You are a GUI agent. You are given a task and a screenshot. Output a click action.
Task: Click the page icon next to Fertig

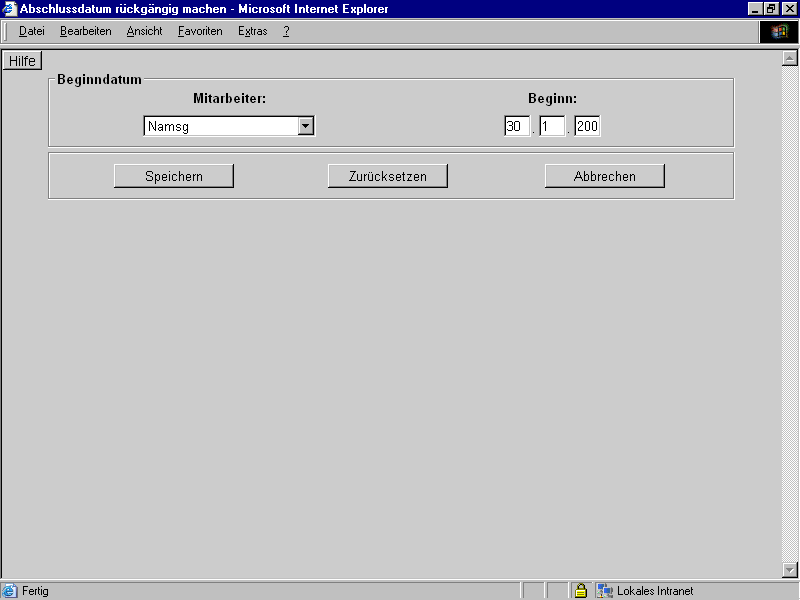8,590
